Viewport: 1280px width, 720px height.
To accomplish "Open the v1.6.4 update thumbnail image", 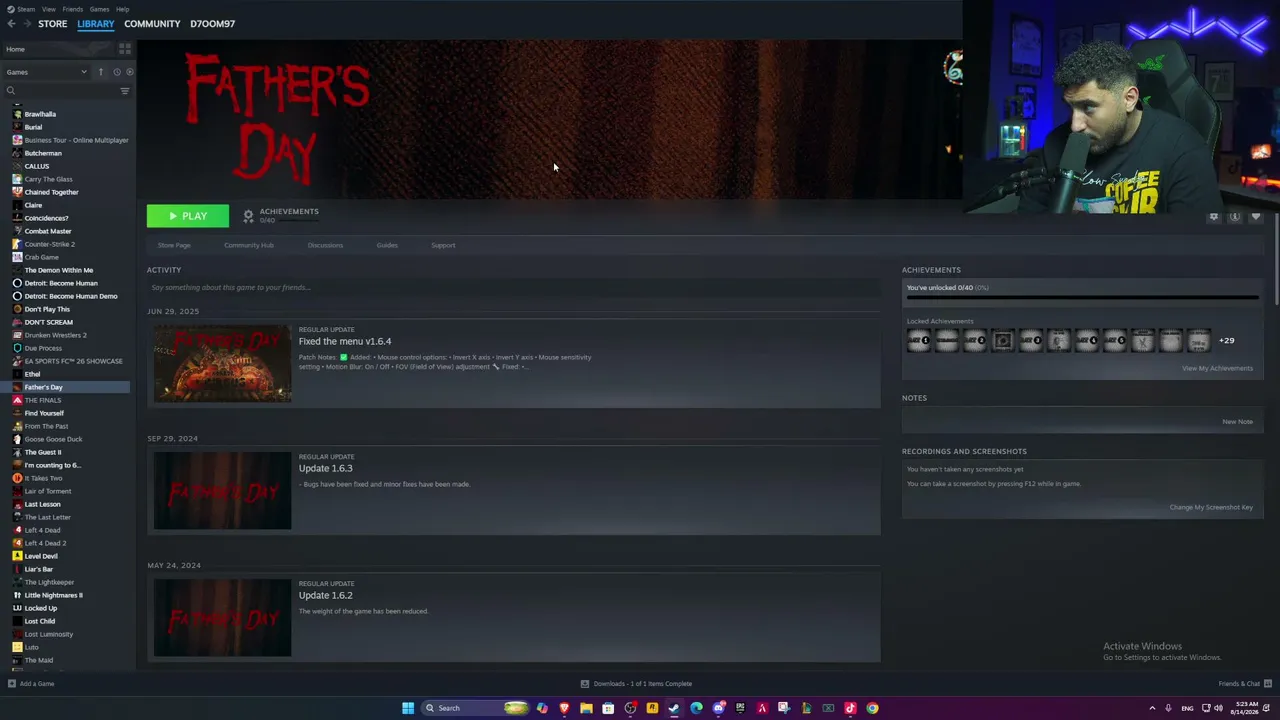I will [x=222, y=364].
